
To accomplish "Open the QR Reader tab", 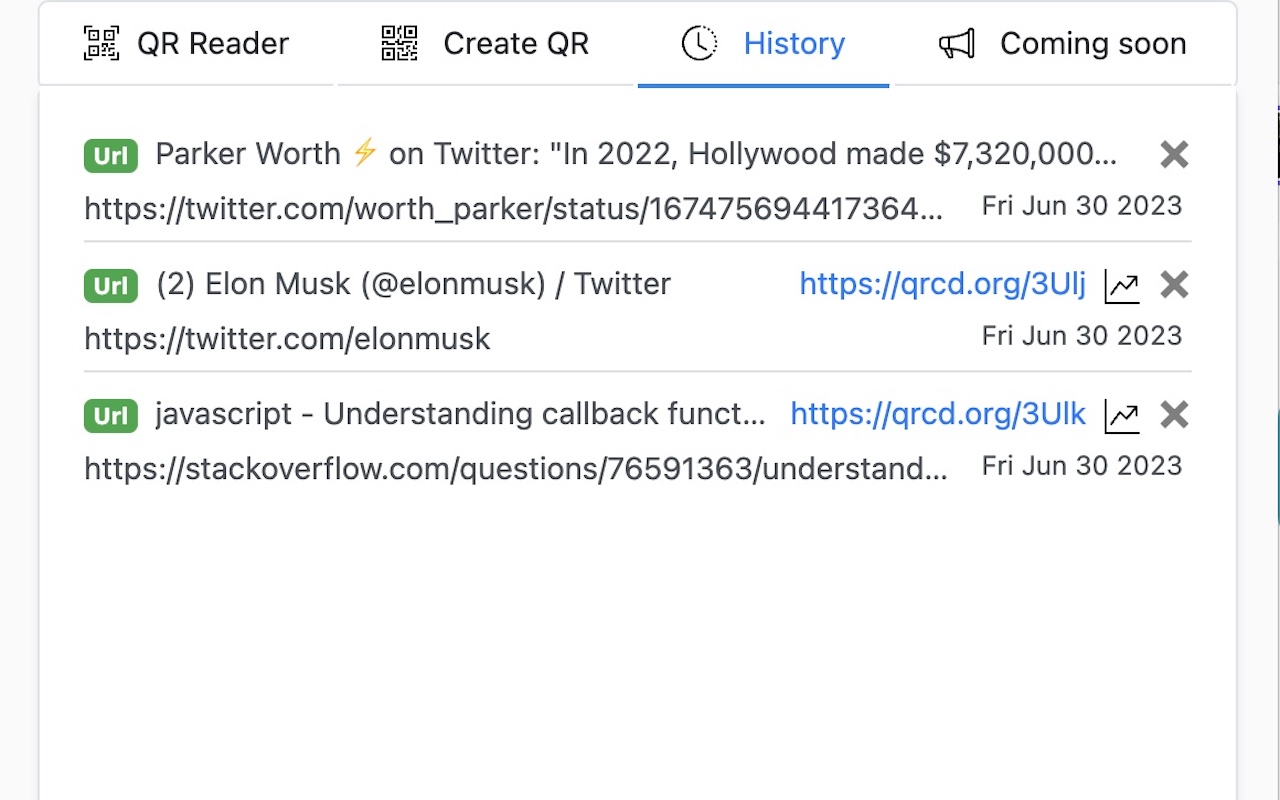I will 187,44.
